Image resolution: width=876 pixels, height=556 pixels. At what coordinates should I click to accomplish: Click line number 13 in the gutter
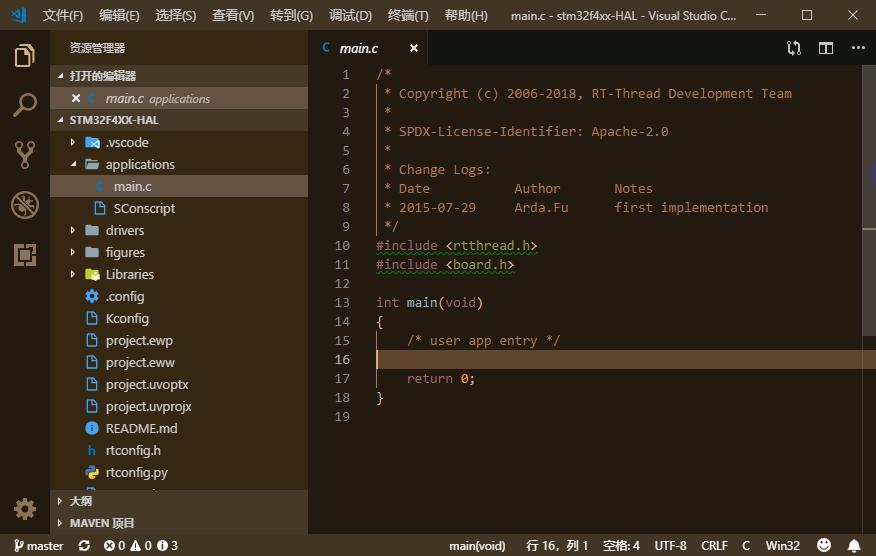pyautogui.click(x=342, y=303)
